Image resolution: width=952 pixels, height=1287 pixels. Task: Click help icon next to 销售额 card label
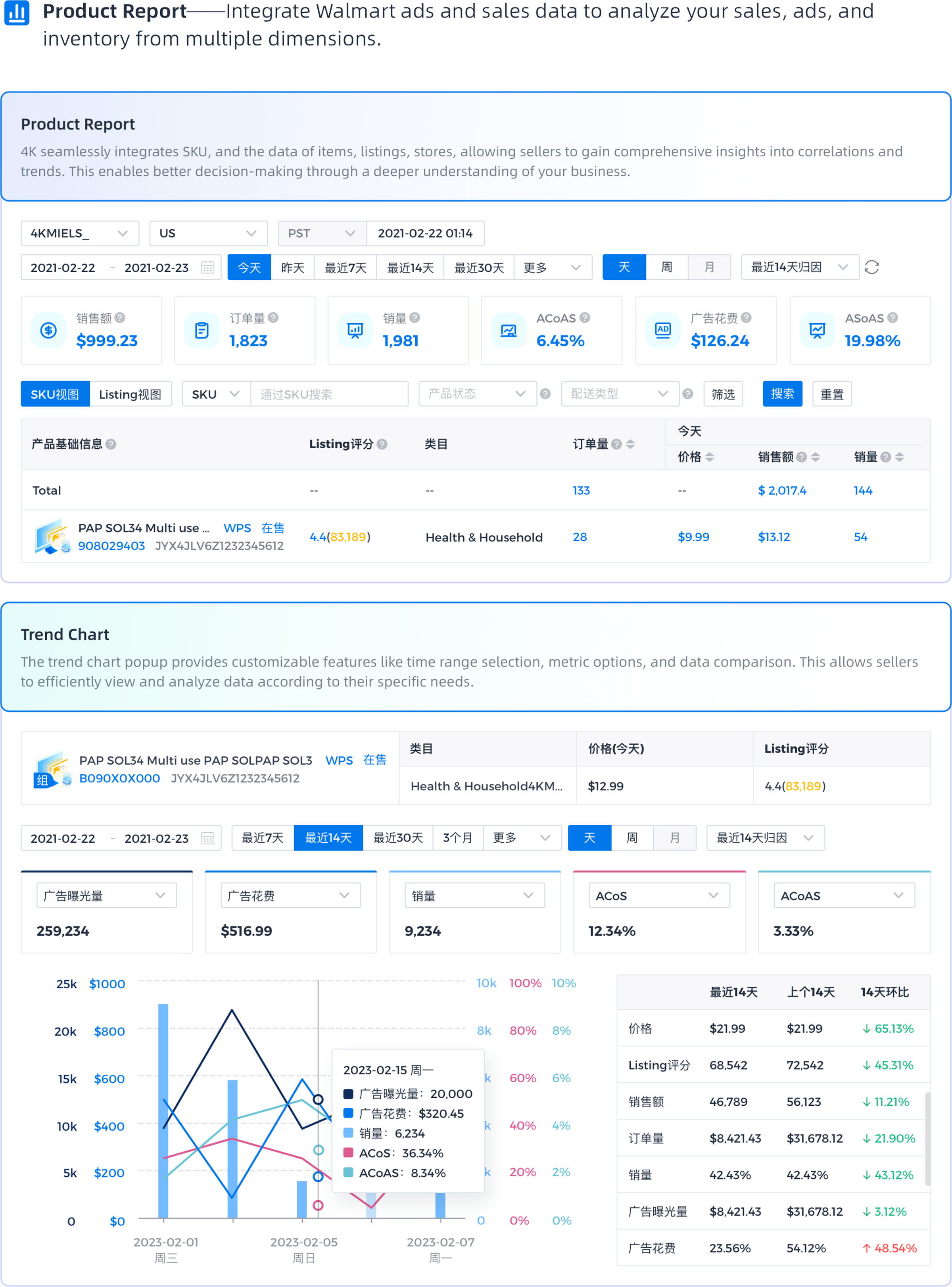pyautogui.click(x=120, y=317)
